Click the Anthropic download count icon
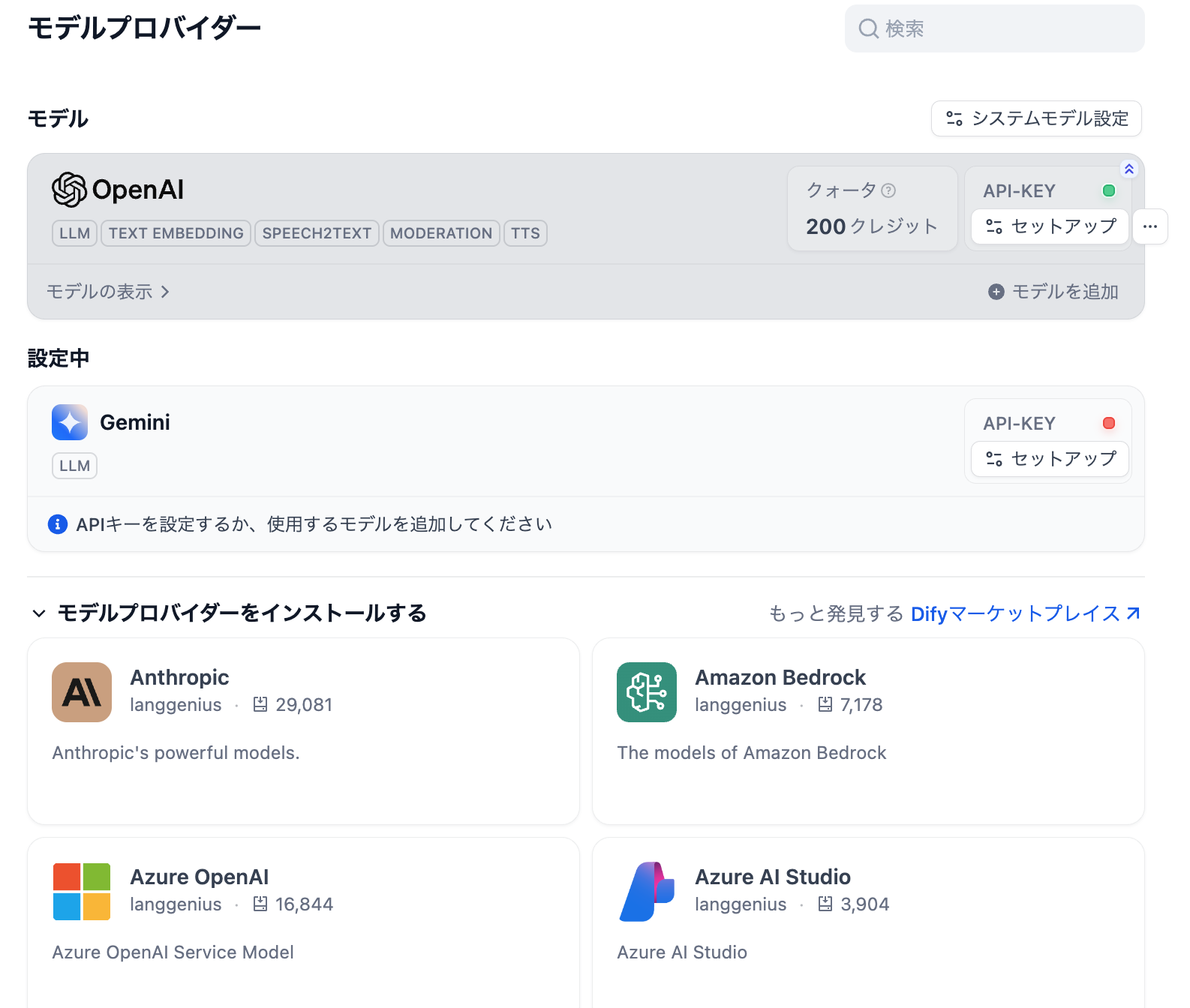 [260, 704]
